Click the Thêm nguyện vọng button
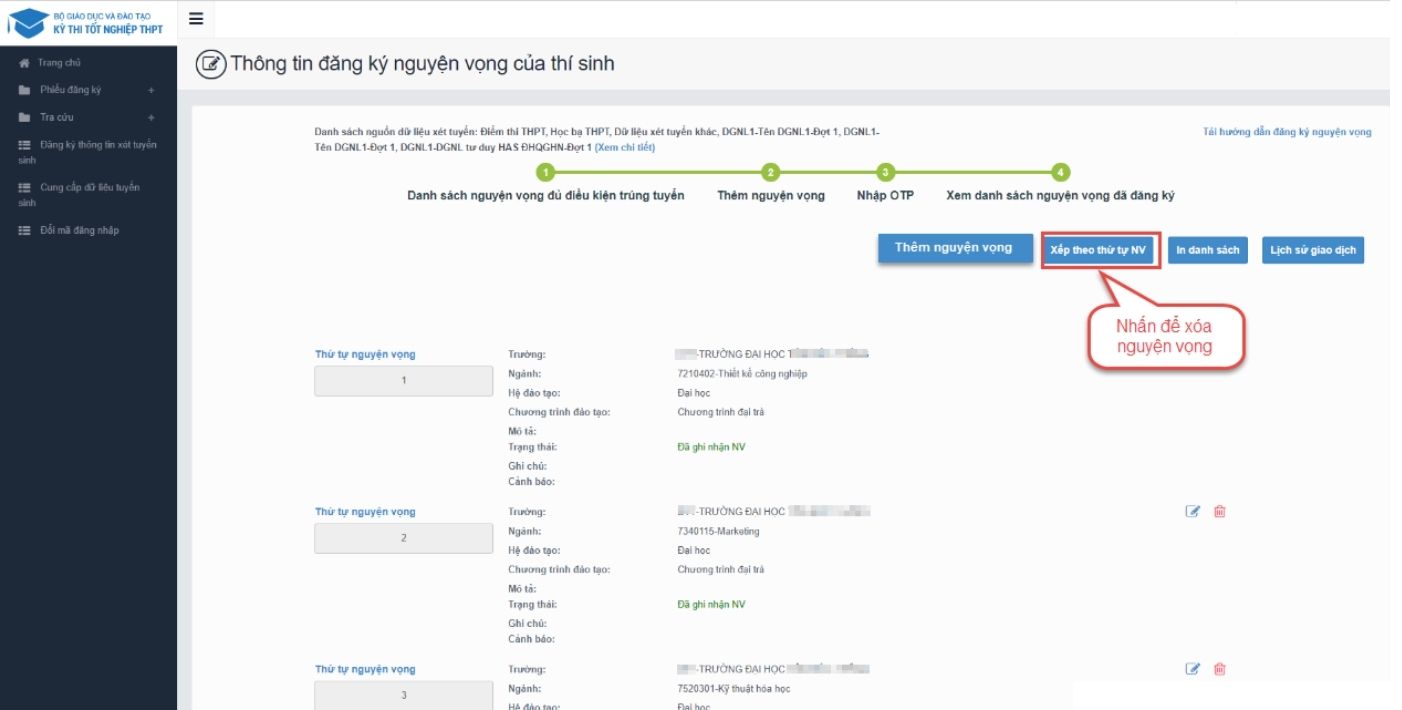1402x710 pixels. (953, 248)
